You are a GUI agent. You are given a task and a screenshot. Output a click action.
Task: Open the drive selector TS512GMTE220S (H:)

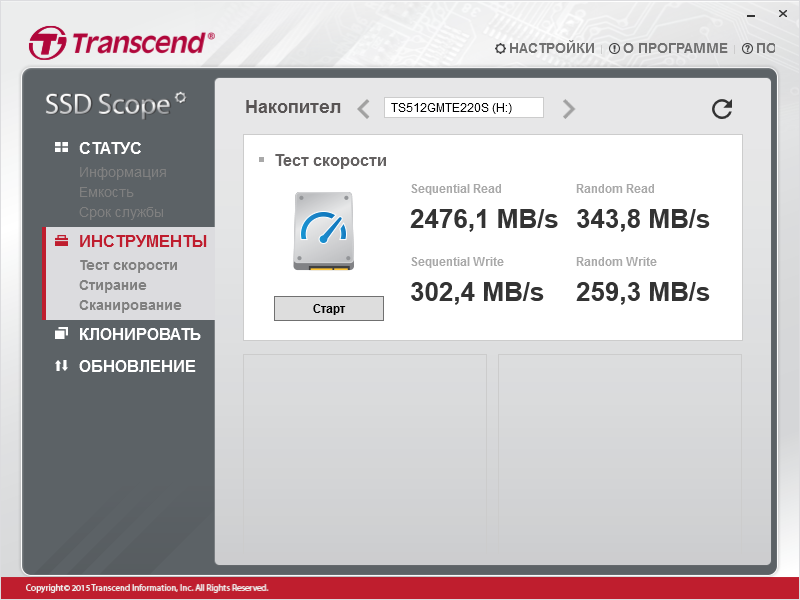pos(464,108)
